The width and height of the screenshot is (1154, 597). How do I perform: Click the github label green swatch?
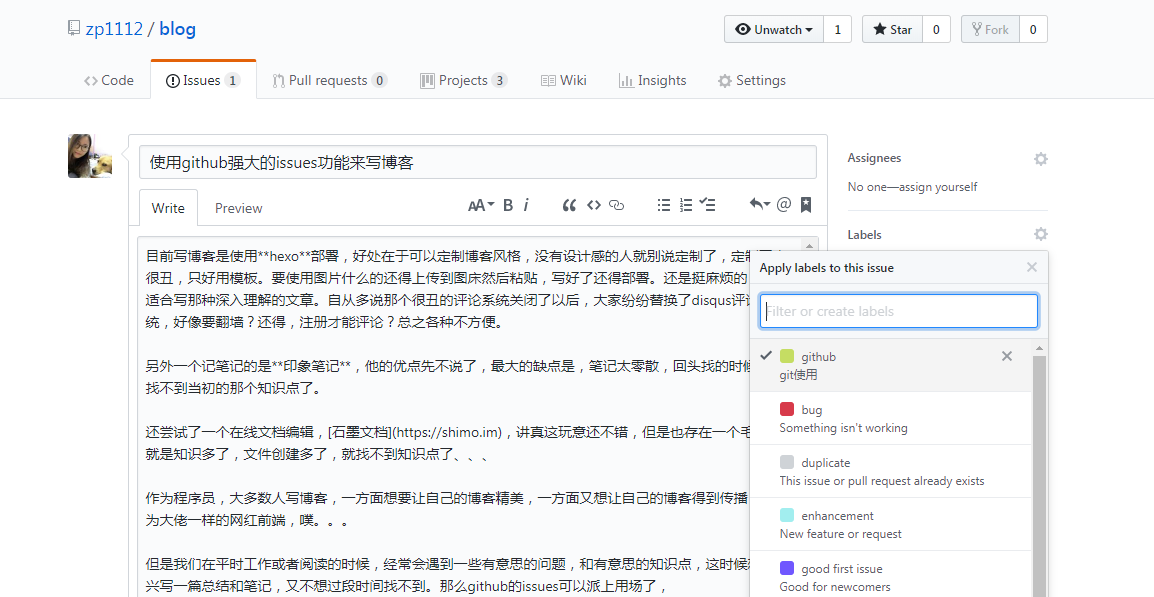coord(787,356)
